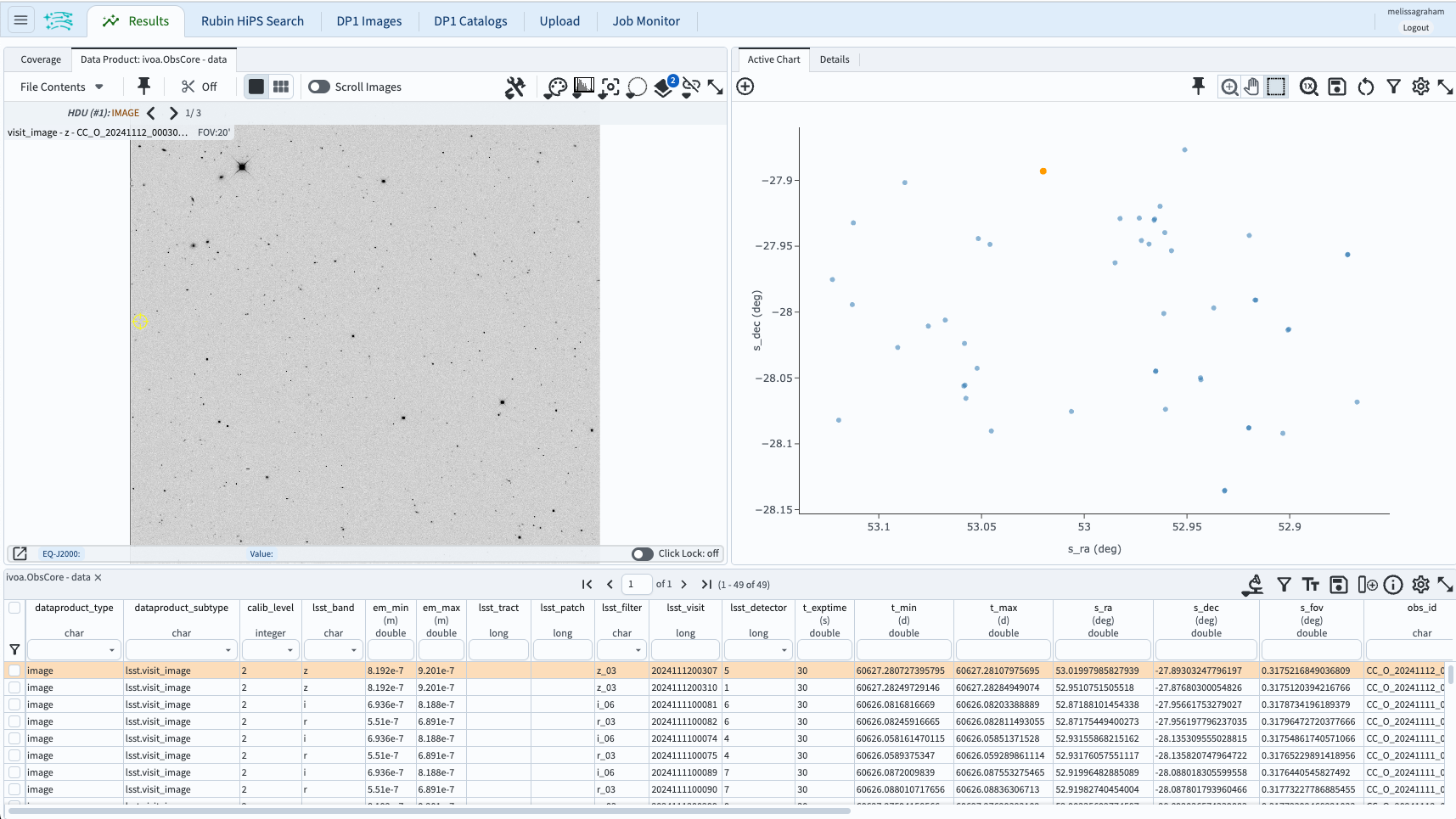
Task: Open the Details tab in chart panel
Action: pos(834,59)
